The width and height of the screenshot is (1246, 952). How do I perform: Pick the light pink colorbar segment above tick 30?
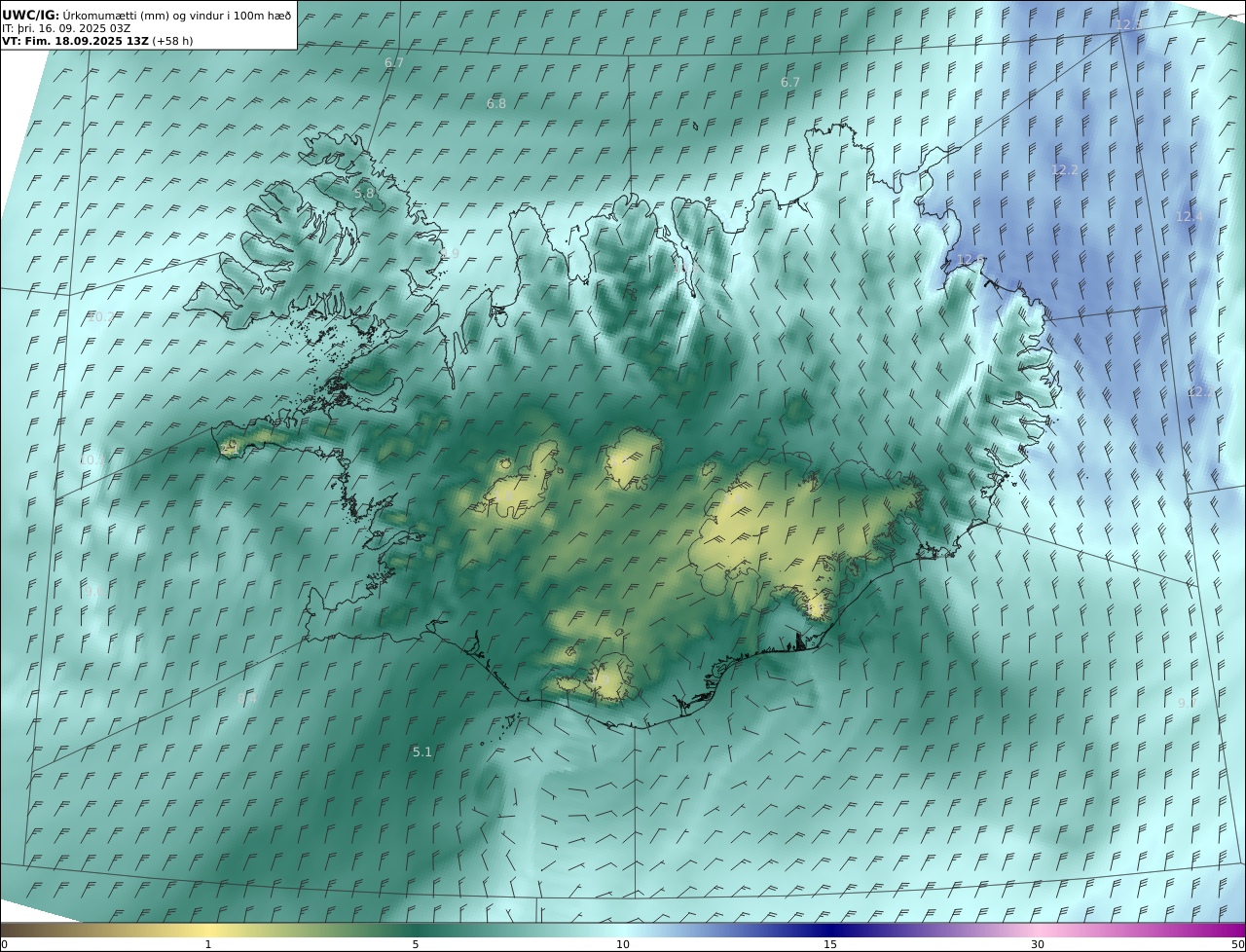1038,930
